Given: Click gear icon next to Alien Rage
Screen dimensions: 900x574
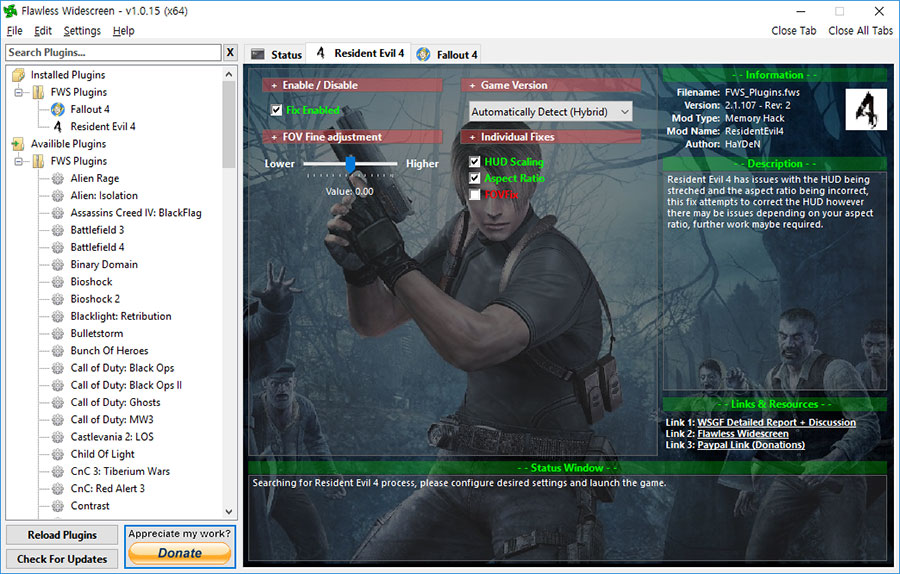Looking at the screenshot, I should point(57,179).
